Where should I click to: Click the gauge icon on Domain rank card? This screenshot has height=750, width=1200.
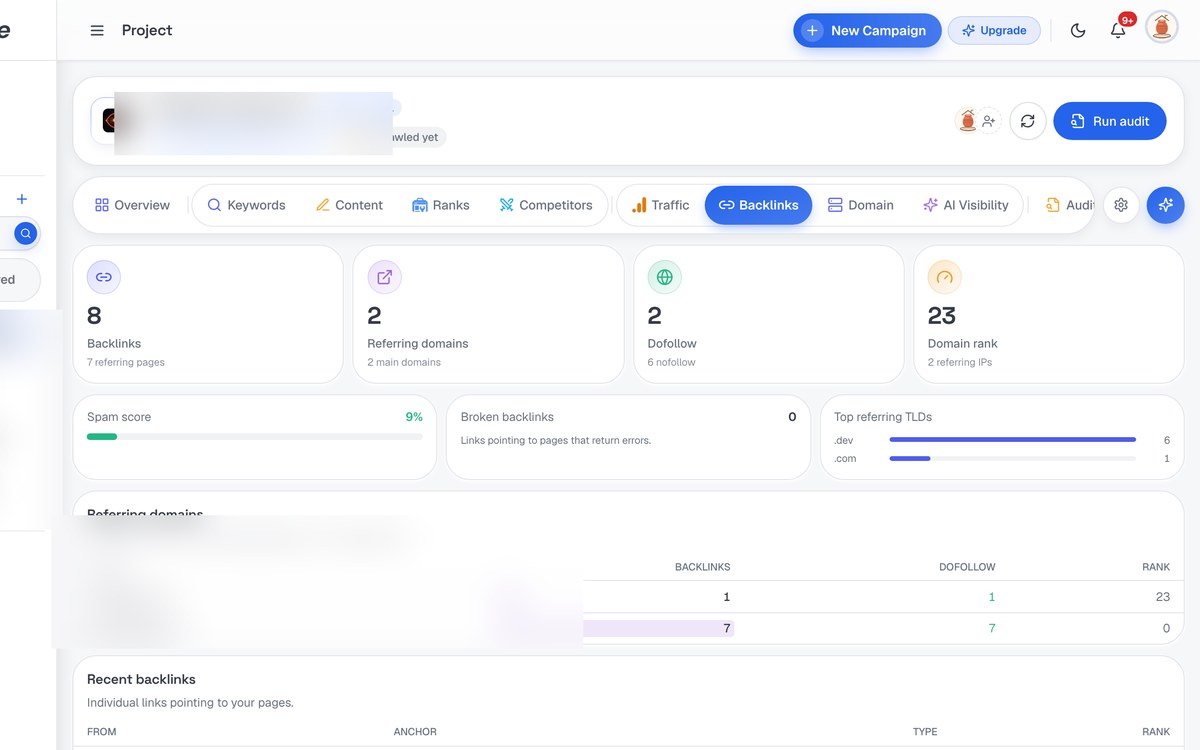944,277
